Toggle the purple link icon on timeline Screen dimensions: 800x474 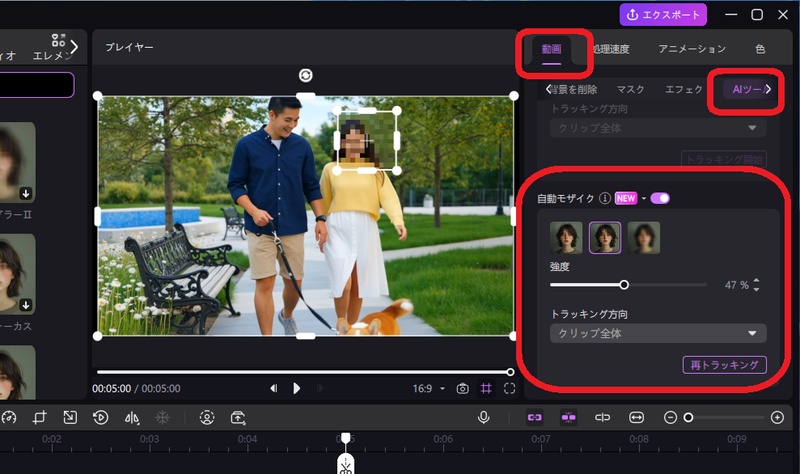tap(535, 417)
